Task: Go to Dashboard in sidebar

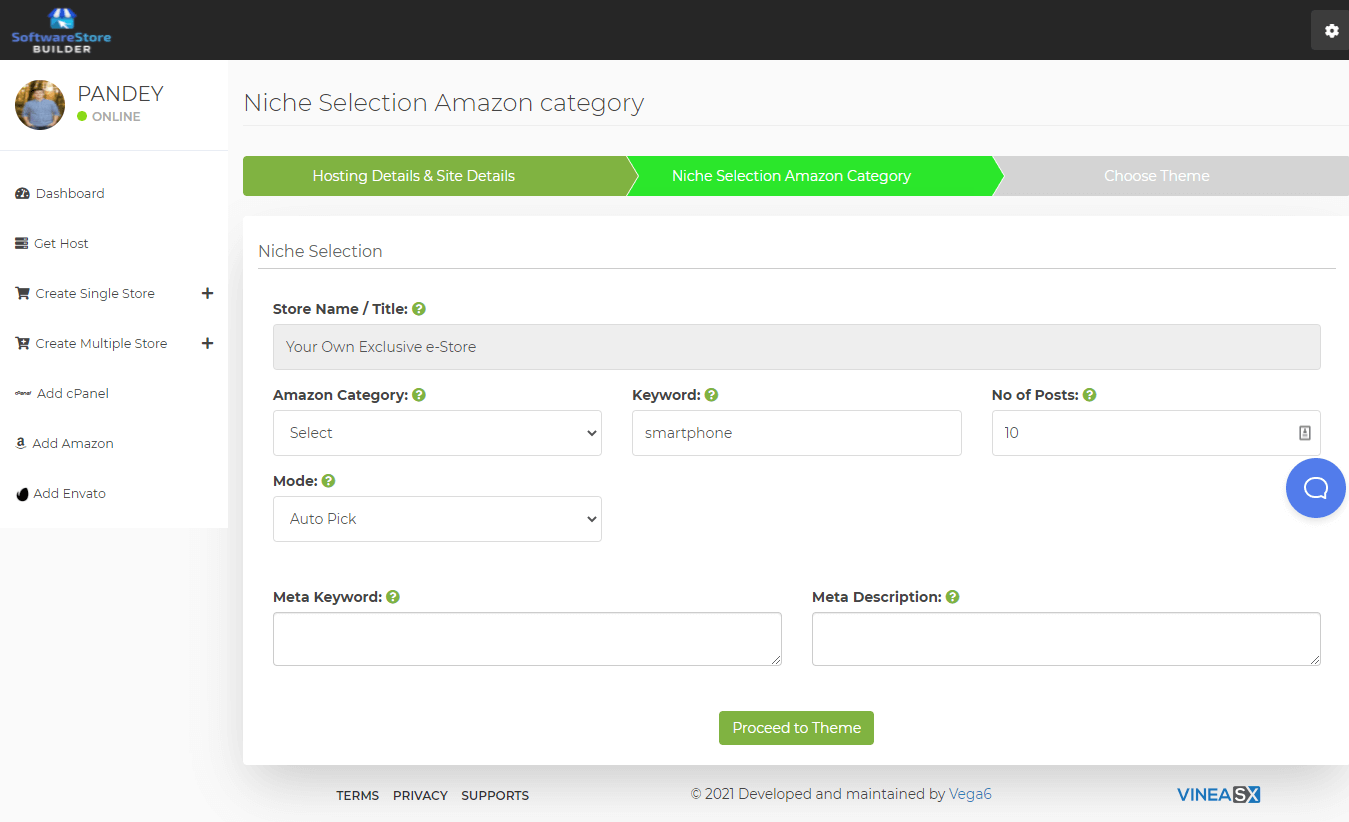Action: tap(69, 193)
